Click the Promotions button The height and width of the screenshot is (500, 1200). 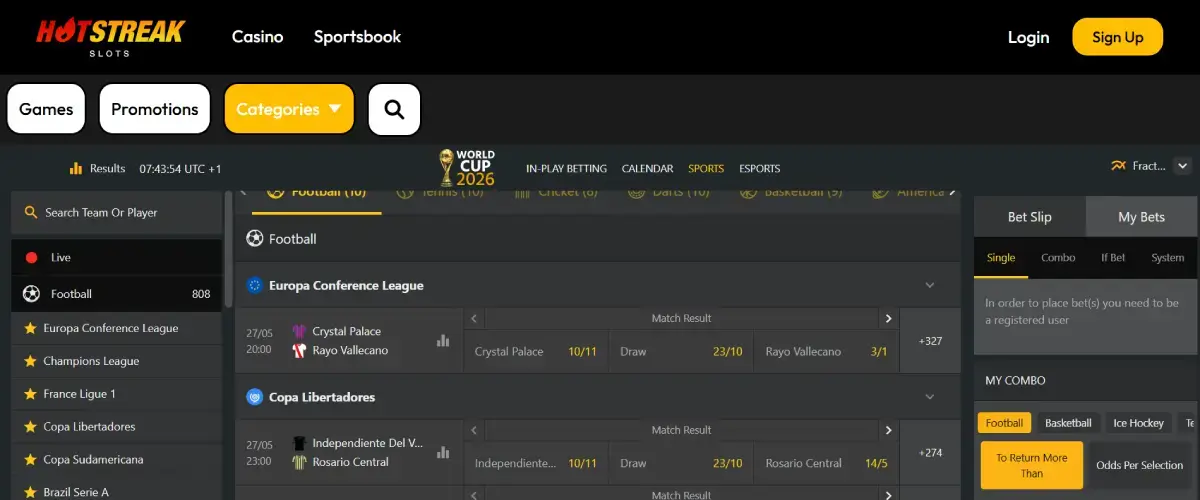pos(155,109)
